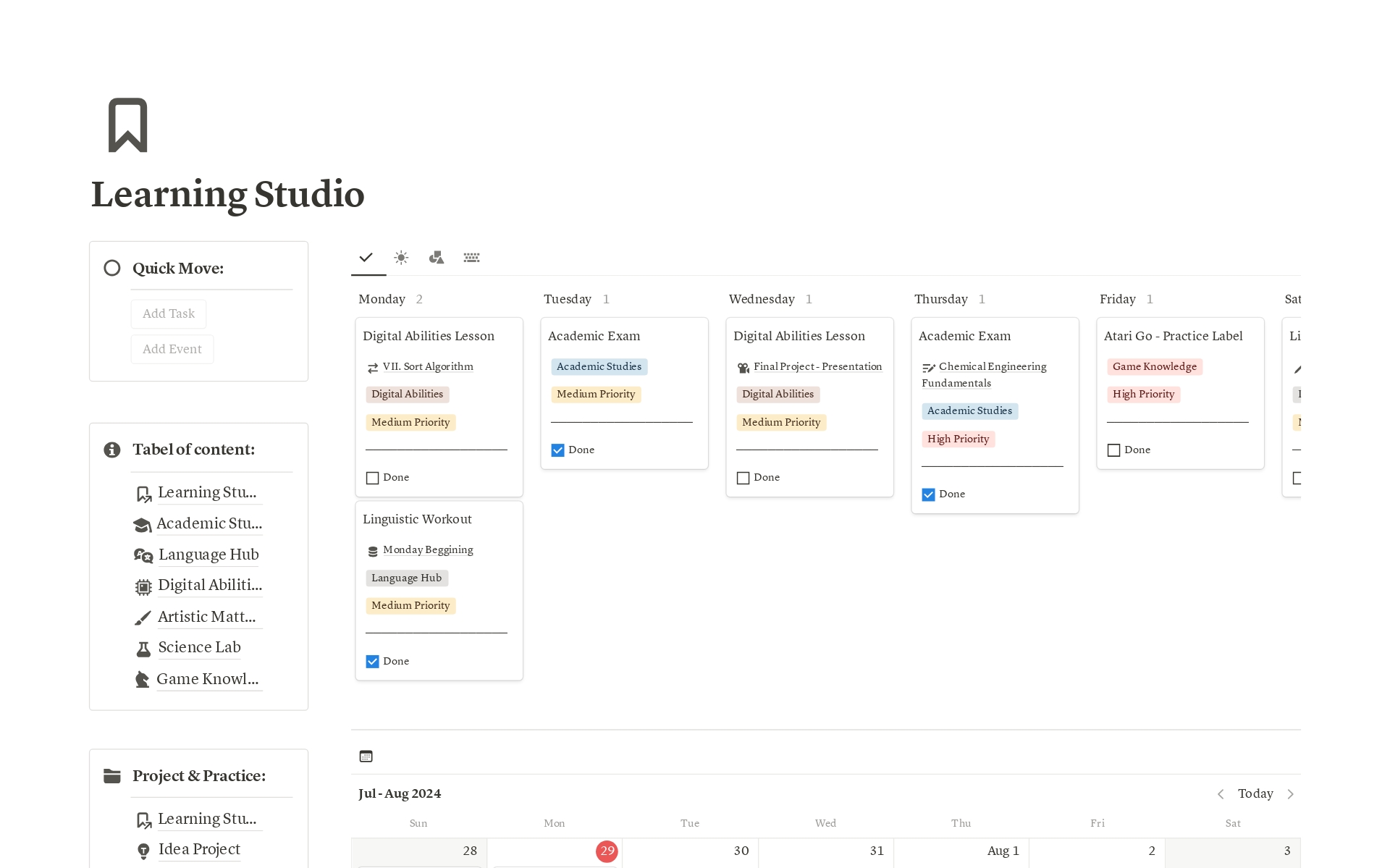Click the group/people view icon
This screenshot has height=868, width=1390.
click(435, 256)
